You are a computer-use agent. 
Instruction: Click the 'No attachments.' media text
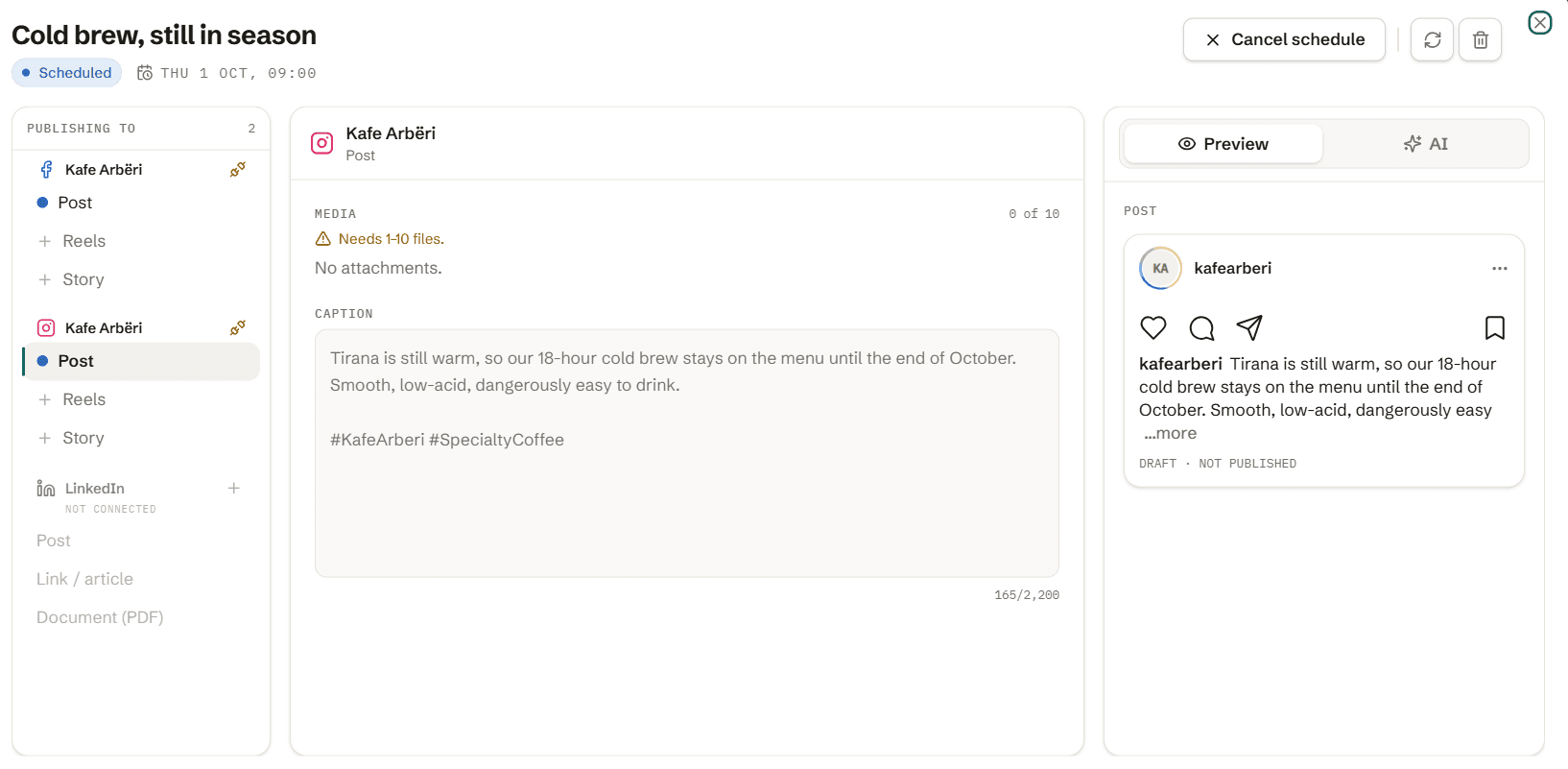pos(378,268)
